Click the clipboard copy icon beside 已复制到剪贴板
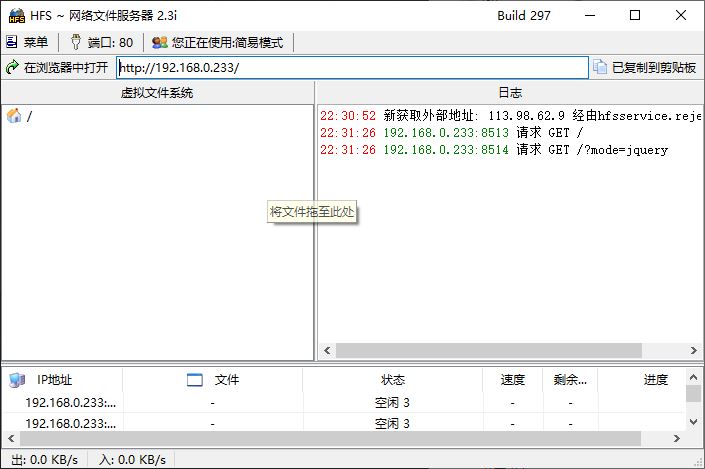The image size is (705, 469). (x=600, y=67)
